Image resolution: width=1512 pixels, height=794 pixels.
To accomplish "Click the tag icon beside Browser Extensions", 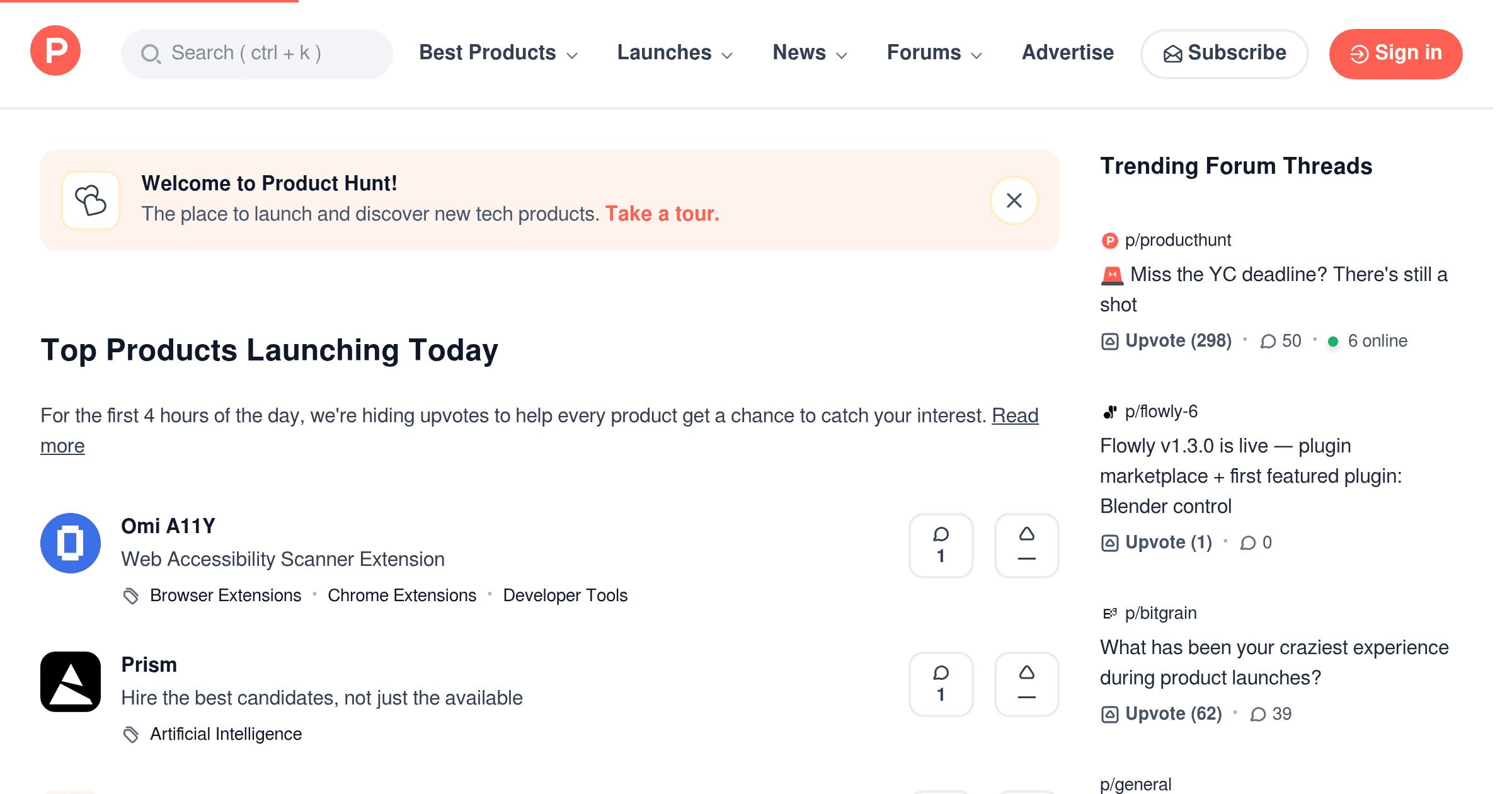I will 131,595.
